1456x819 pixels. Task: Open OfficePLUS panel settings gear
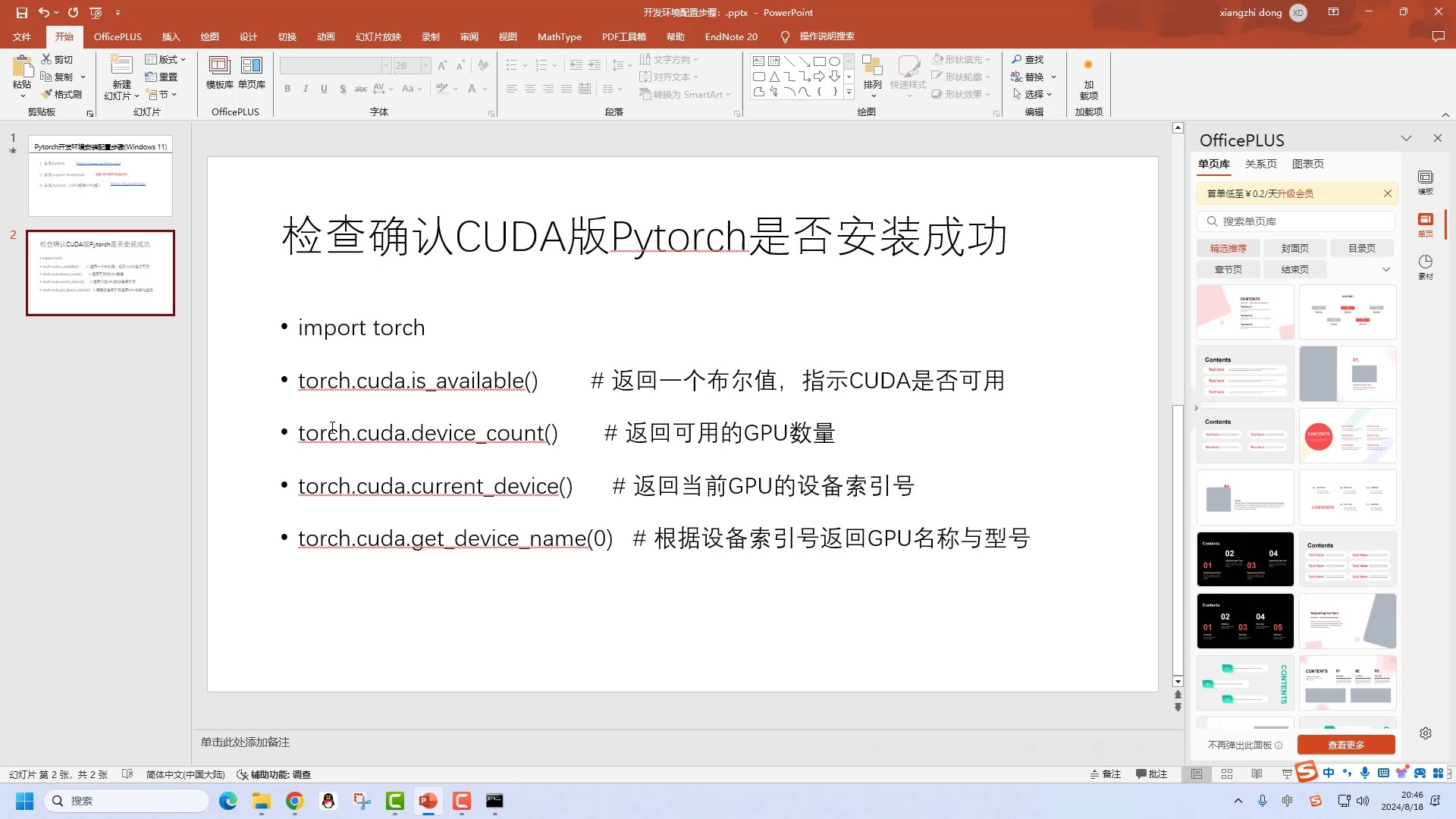pos(1425,733)
